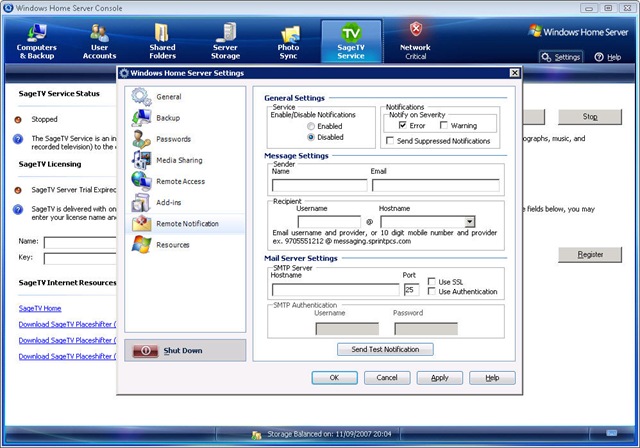Screen dimensions: 640x448
Task: Select Passwords settings icon
Action: click(x=141, y=139)
